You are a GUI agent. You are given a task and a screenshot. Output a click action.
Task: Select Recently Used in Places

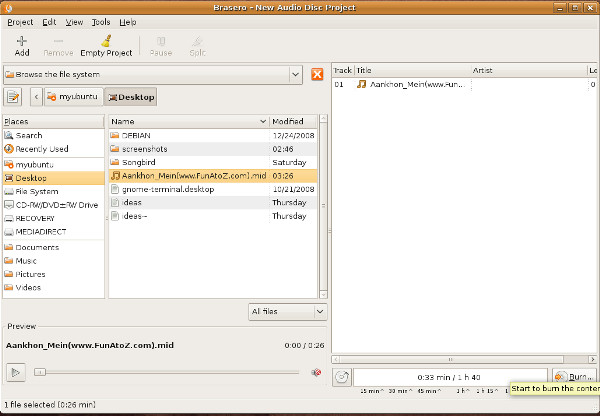point(42,149)
